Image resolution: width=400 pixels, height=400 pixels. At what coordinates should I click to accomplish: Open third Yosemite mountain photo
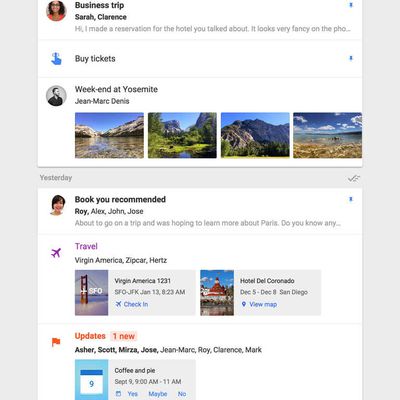pyautogui.click(x=255, y=135)
